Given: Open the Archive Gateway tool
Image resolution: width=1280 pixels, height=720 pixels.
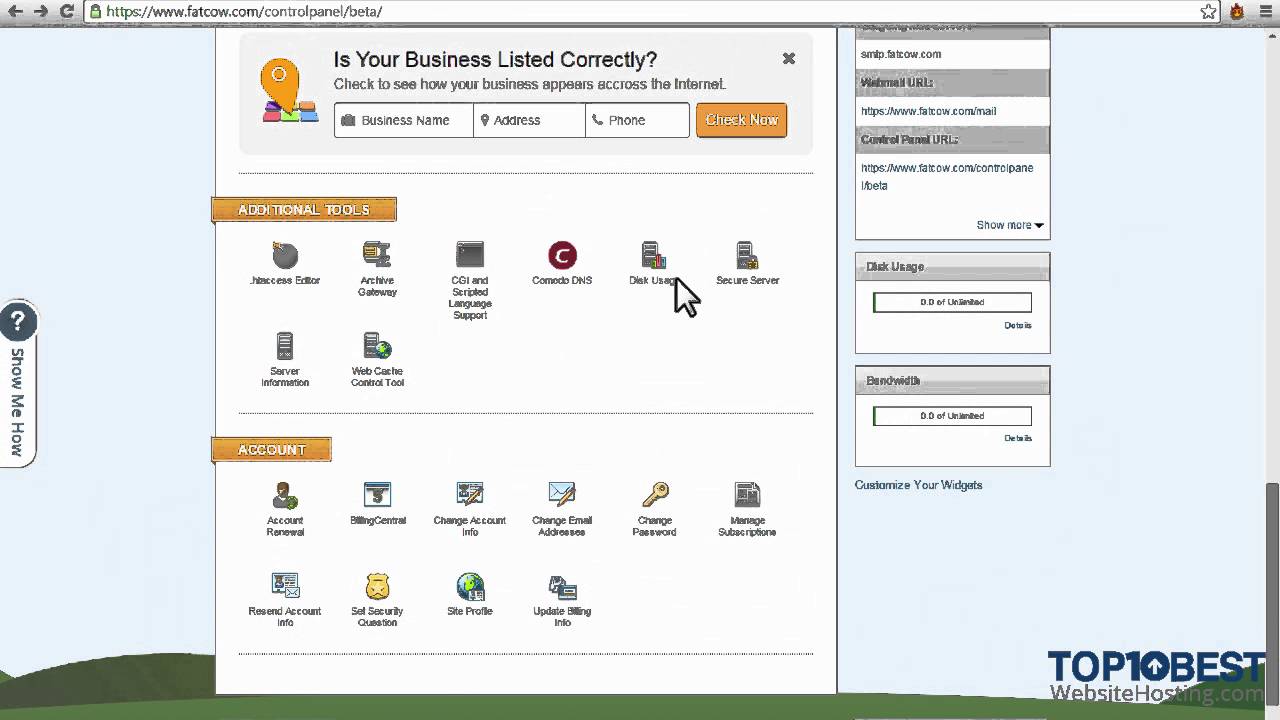Looking at the screenshot, I should pos(377,269).
